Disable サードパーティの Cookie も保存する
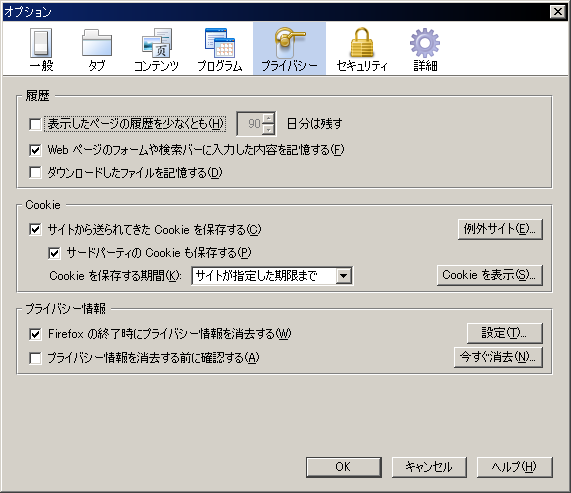This screenshot has width=571, height=493. [54, 253]
